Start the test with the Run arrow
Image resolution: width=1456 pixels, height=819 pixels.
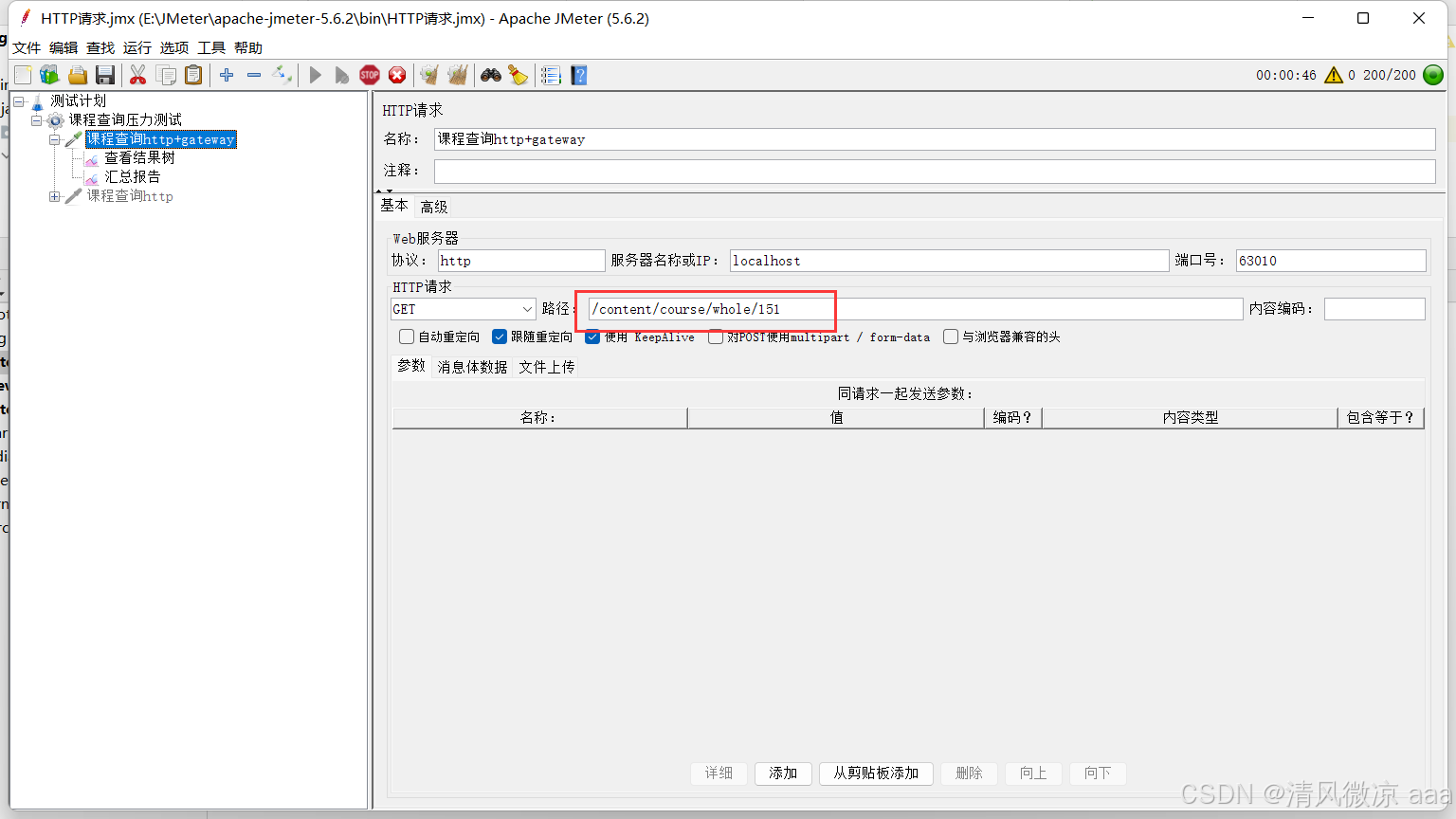[316, 75]
